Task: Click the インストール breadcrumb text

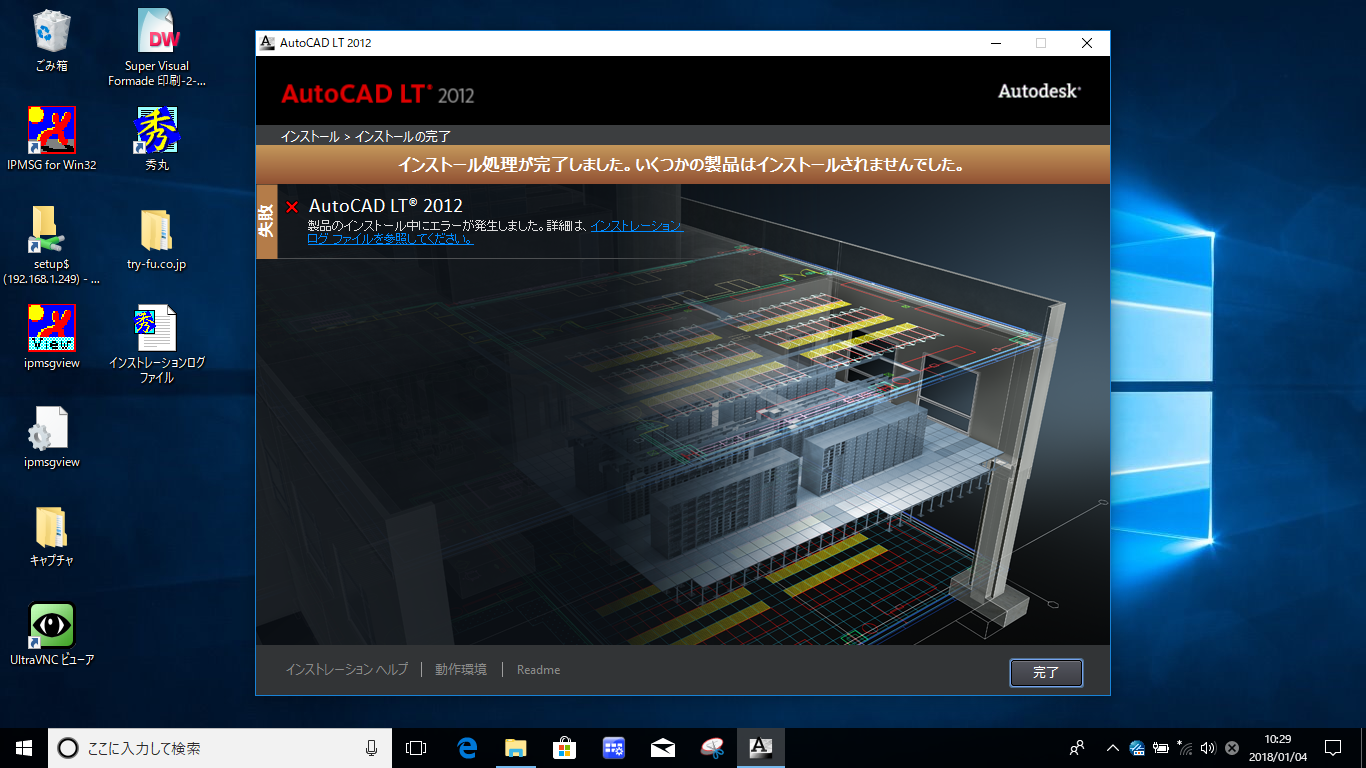Action: tap(310, 136)
